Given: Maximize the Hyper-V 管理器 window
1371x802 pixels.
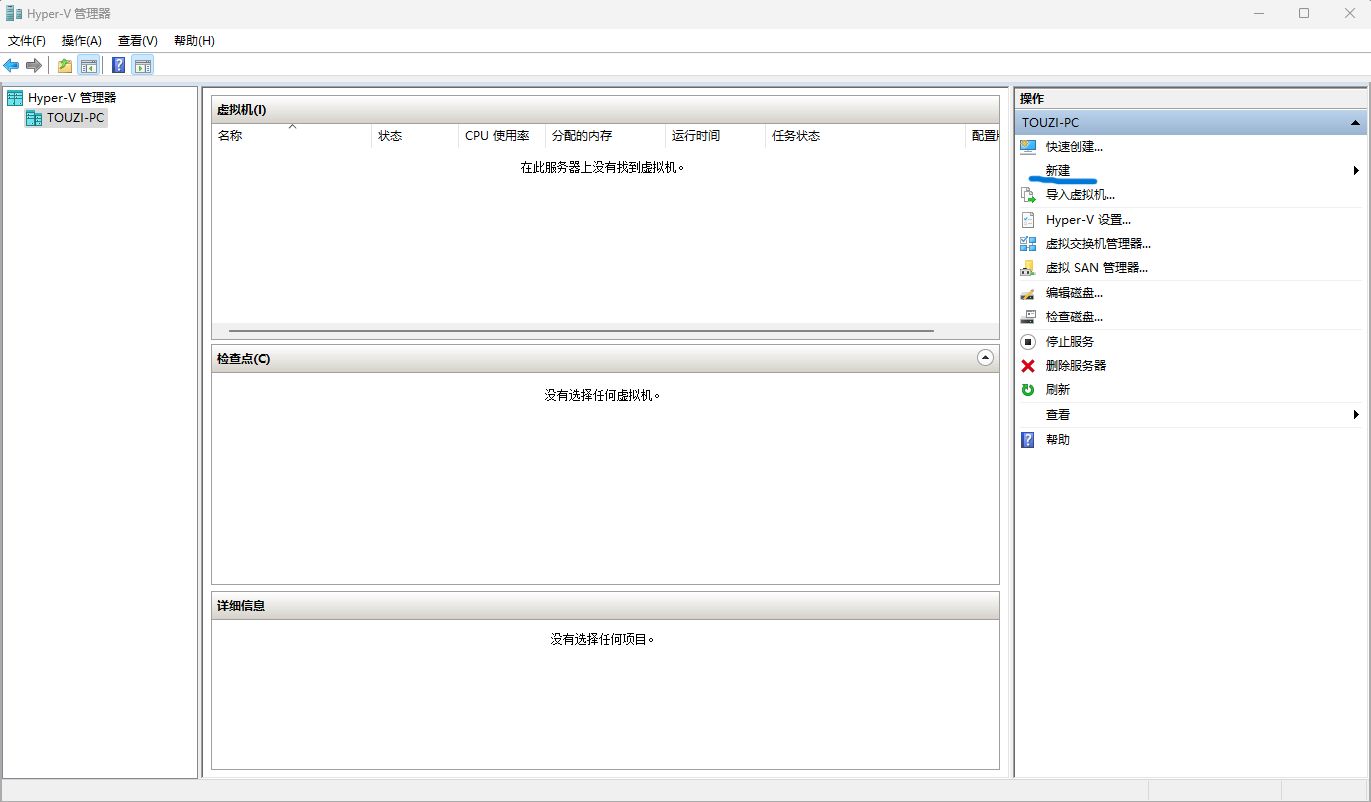Looking at the screenshot, I should click(1304, 13).
